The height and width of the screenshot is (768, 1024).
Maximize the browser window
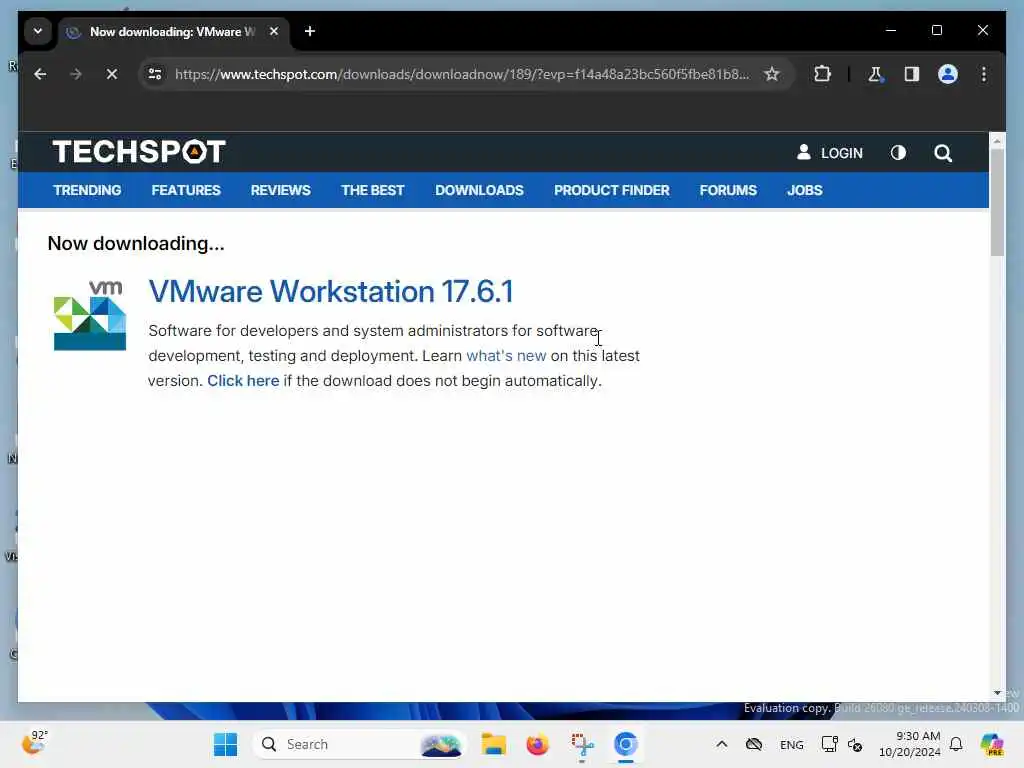tap(936, 31)
